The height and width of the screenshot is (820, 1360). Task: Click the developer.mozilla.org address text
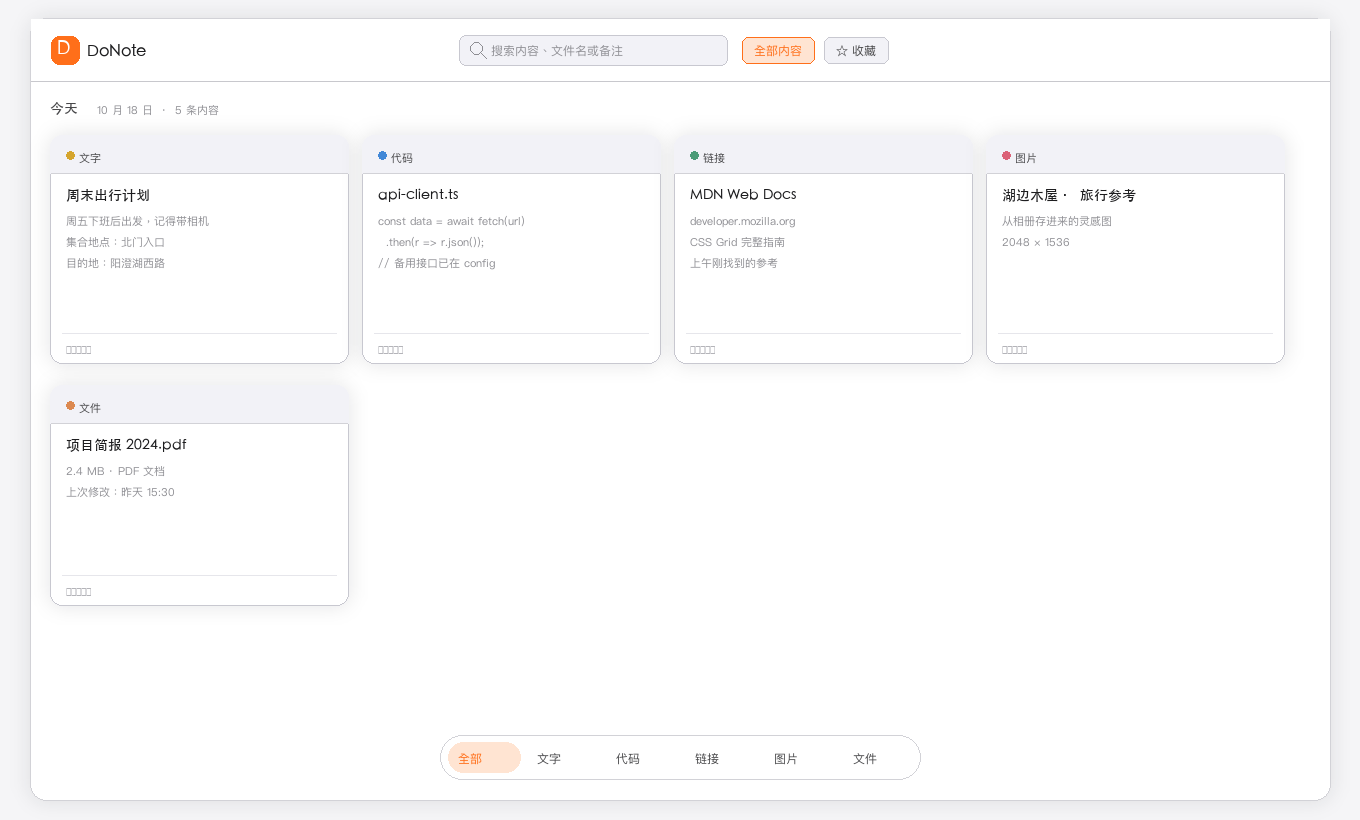click(743, 221)
